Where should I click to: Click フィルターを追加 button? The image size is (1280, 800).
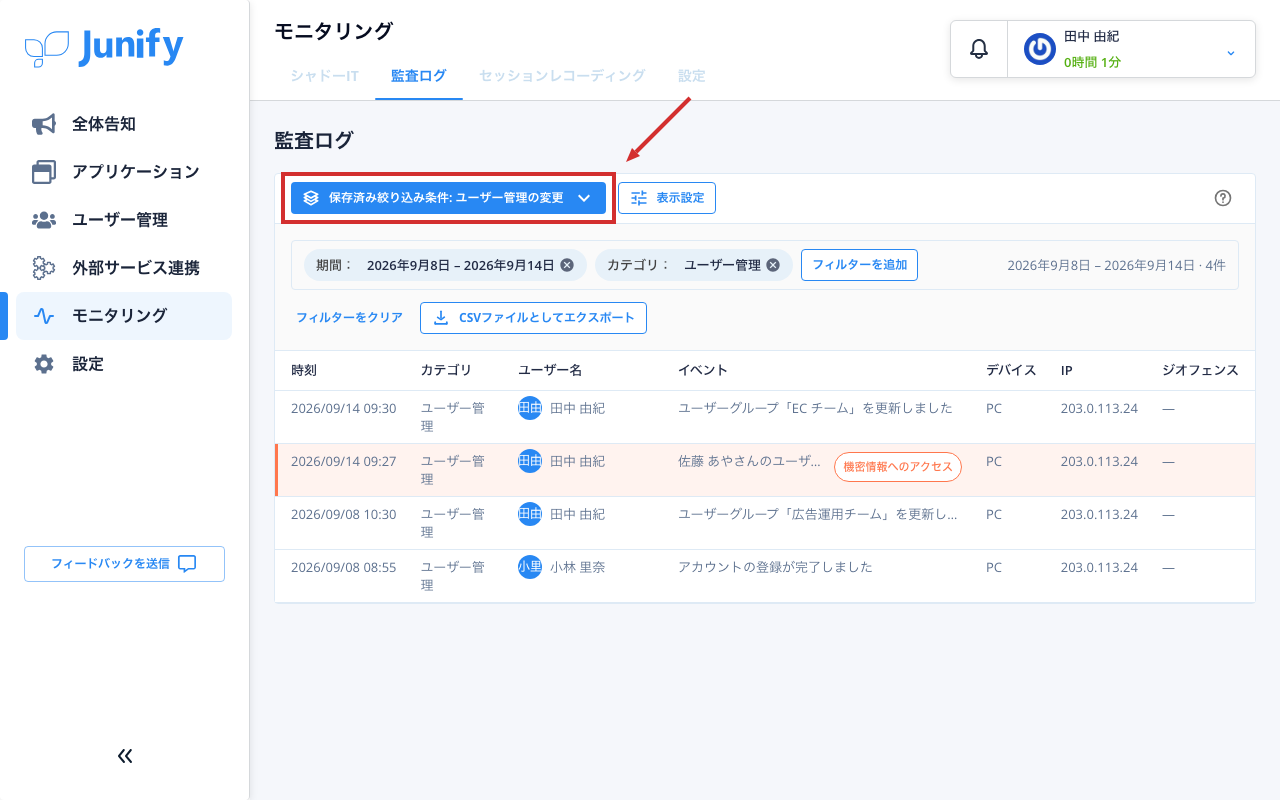point(859,265)
